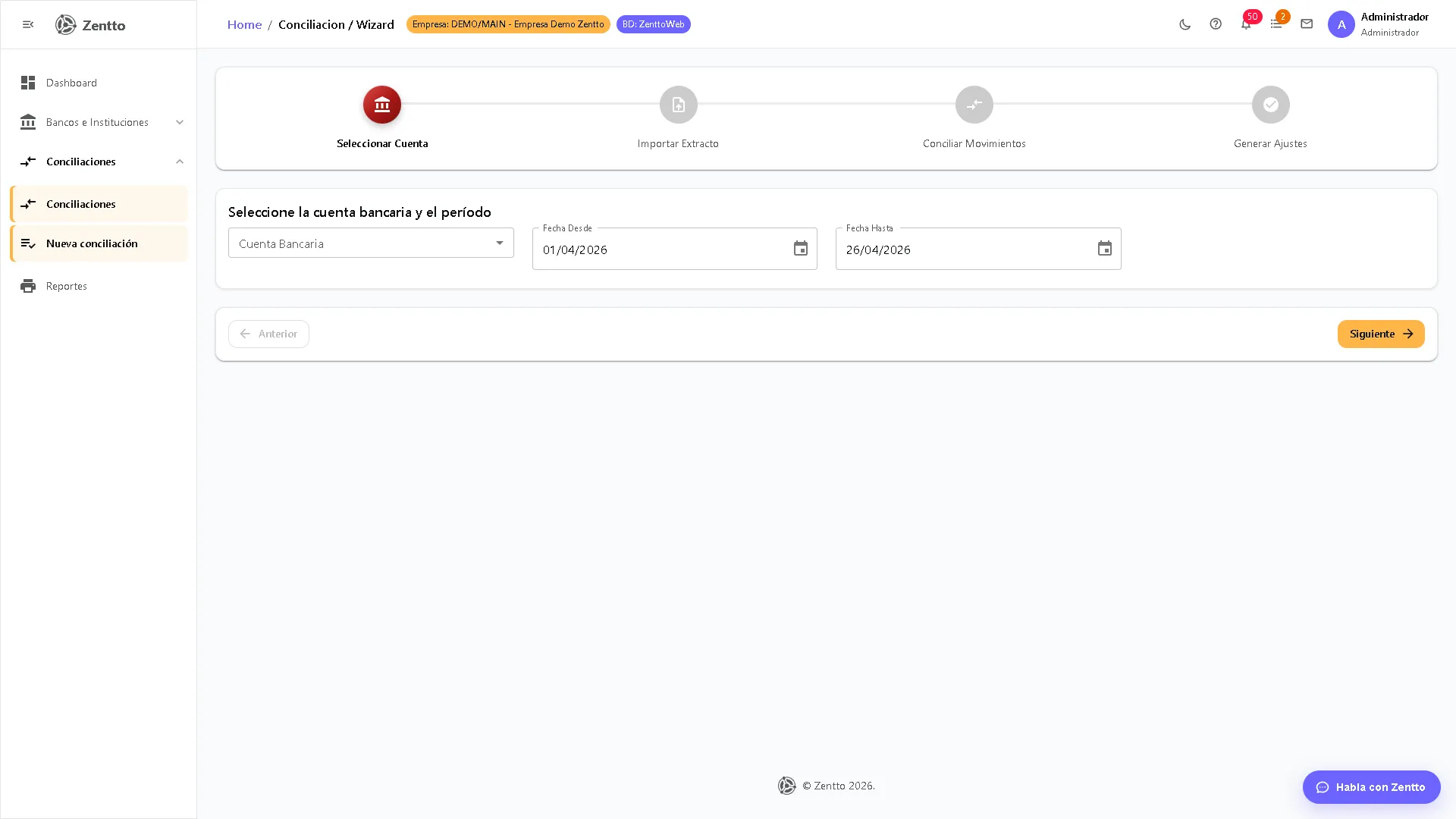Image resolution: width=1456 pixels, height=819 pixels.
Task: Click the BD: ZenttoWeb badge
Action: tap(654, 24)
